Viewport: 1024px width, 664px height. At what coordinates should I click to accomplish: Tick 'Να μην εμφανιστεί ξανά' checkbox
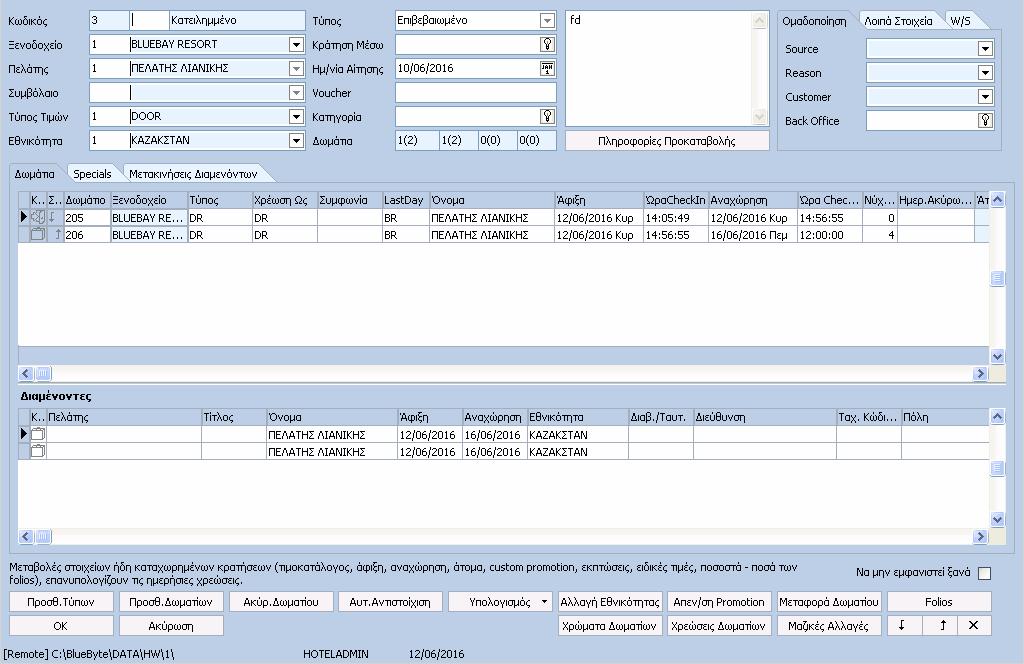pyautogui.click(x=985, y=573)
